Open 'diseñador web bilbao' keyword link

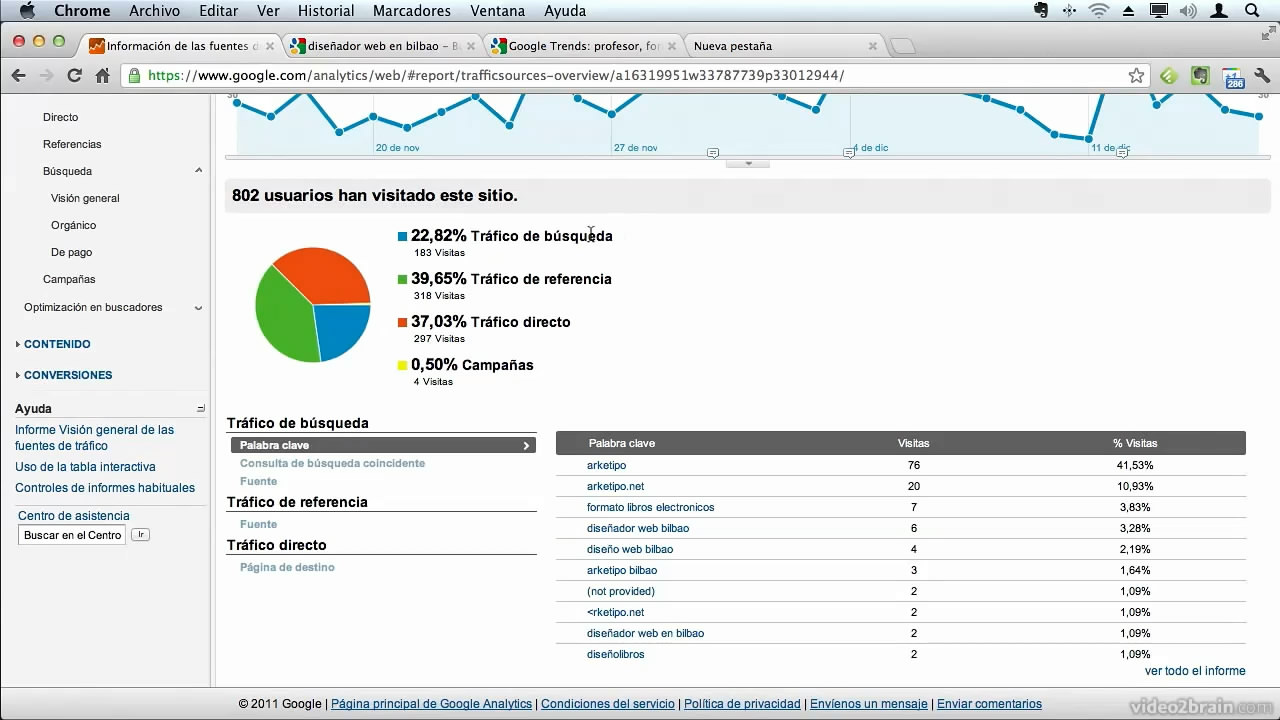click(x=637, y=528)
